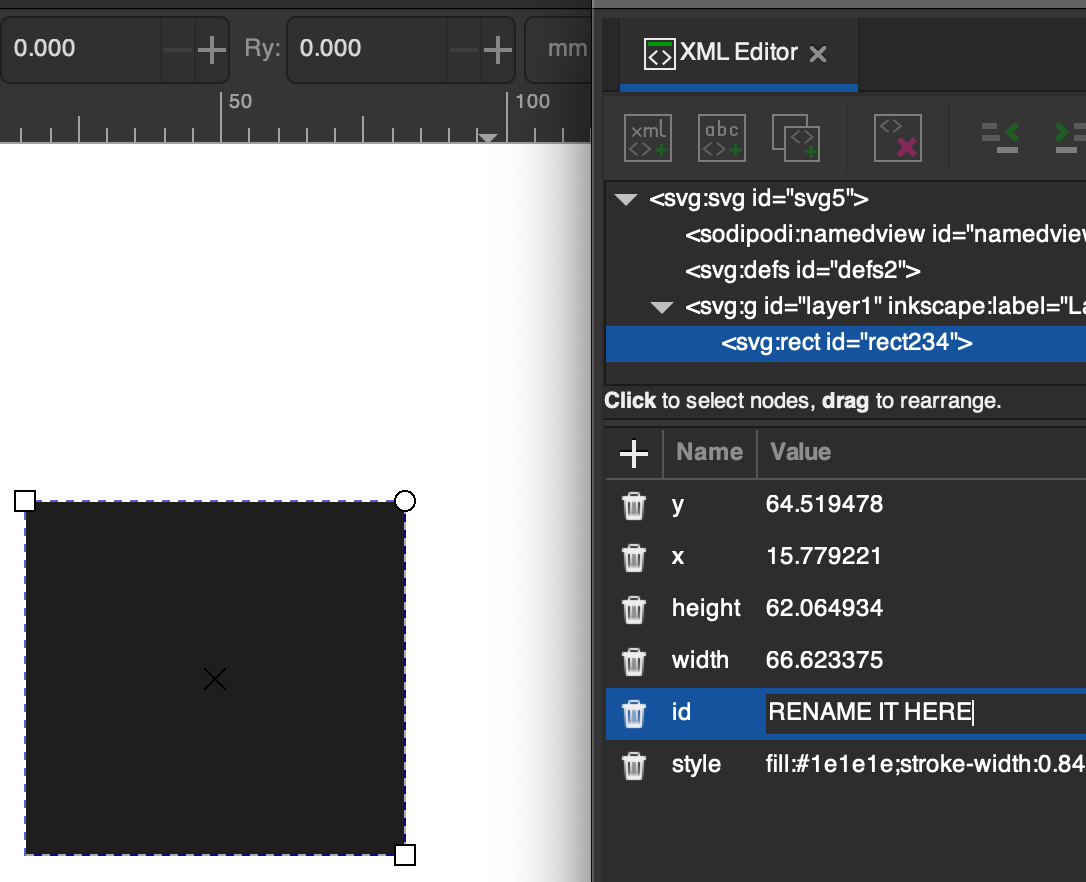This screenshot has height=882, width=1086.
Task: Click the duplicate node icon
Action: 796,138
